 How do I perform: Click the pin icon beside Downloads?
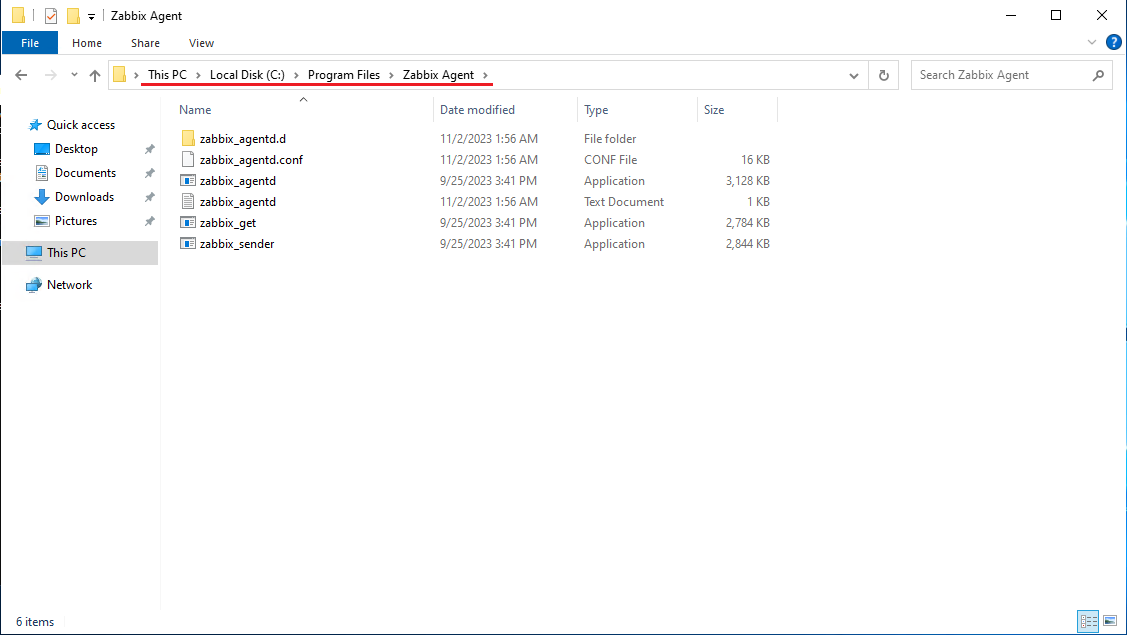pos(150,197)
